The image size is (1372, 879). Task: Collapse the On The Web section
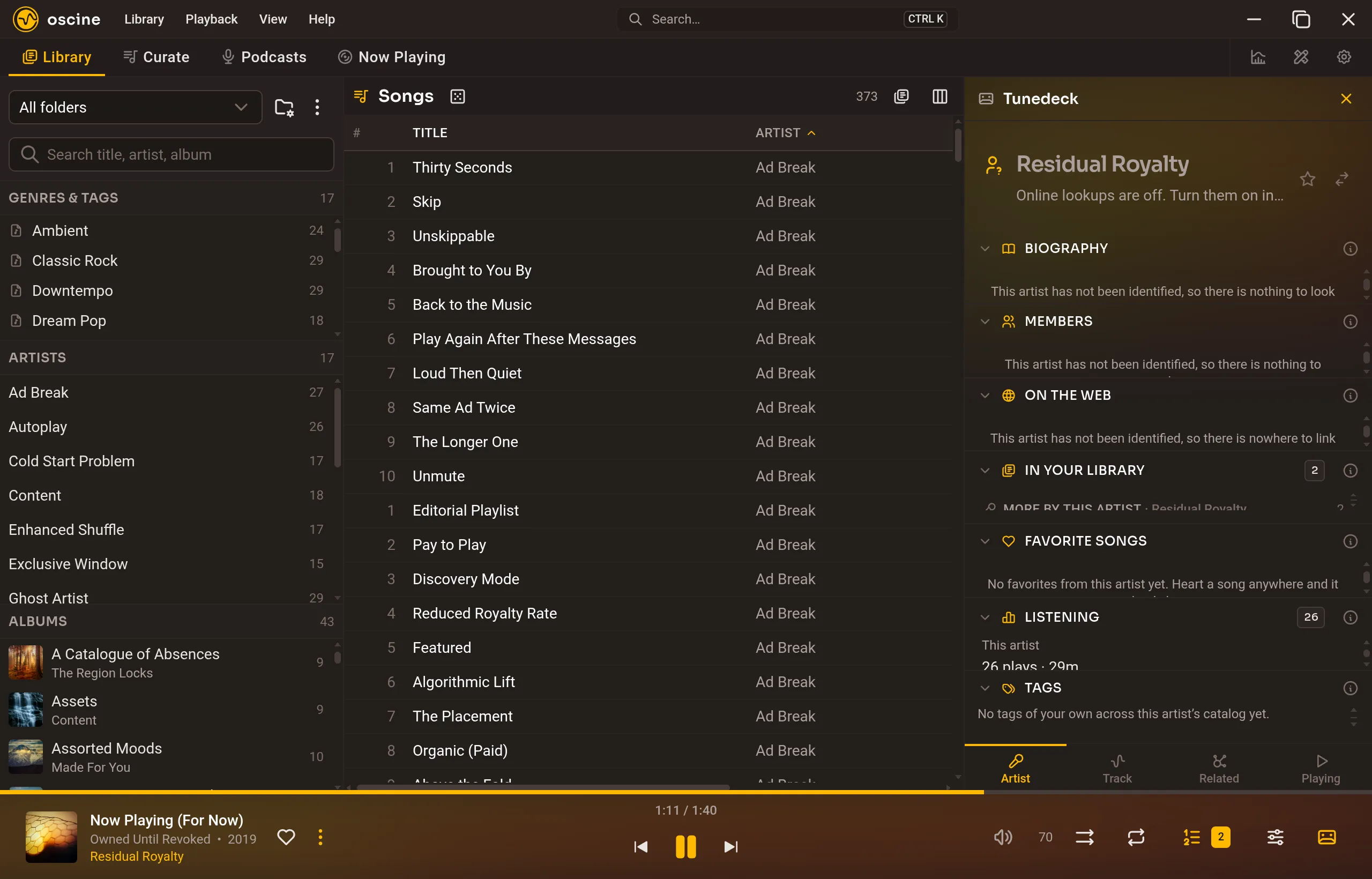985,396
